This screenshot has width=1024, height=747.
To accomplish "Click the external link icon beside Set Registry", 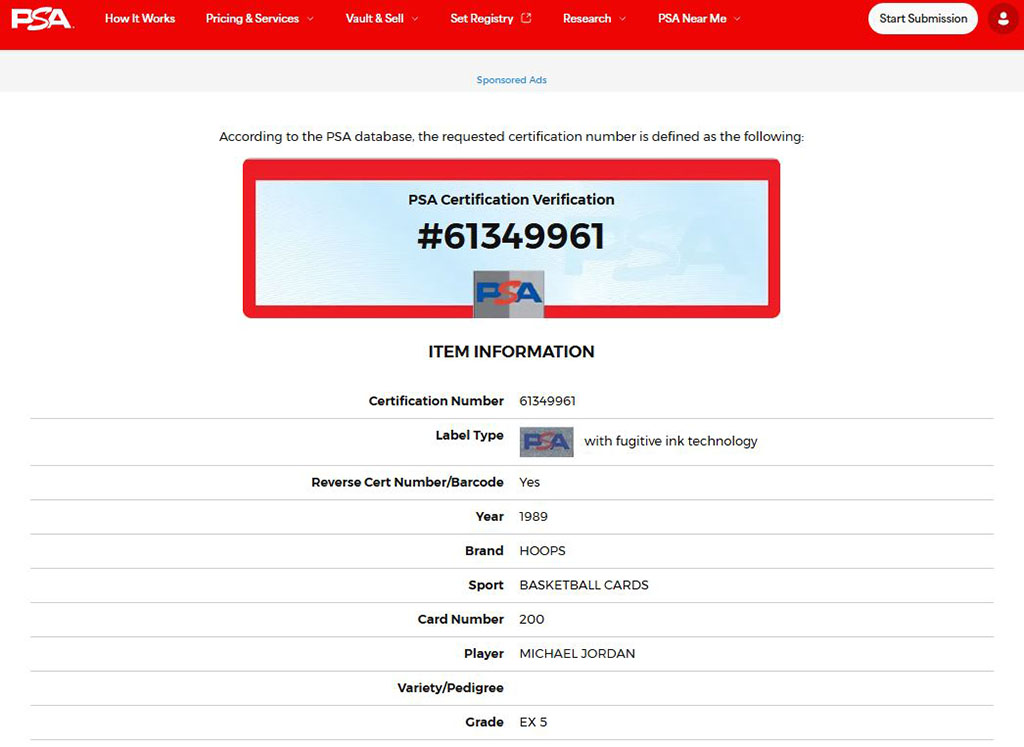I will 527,18.
